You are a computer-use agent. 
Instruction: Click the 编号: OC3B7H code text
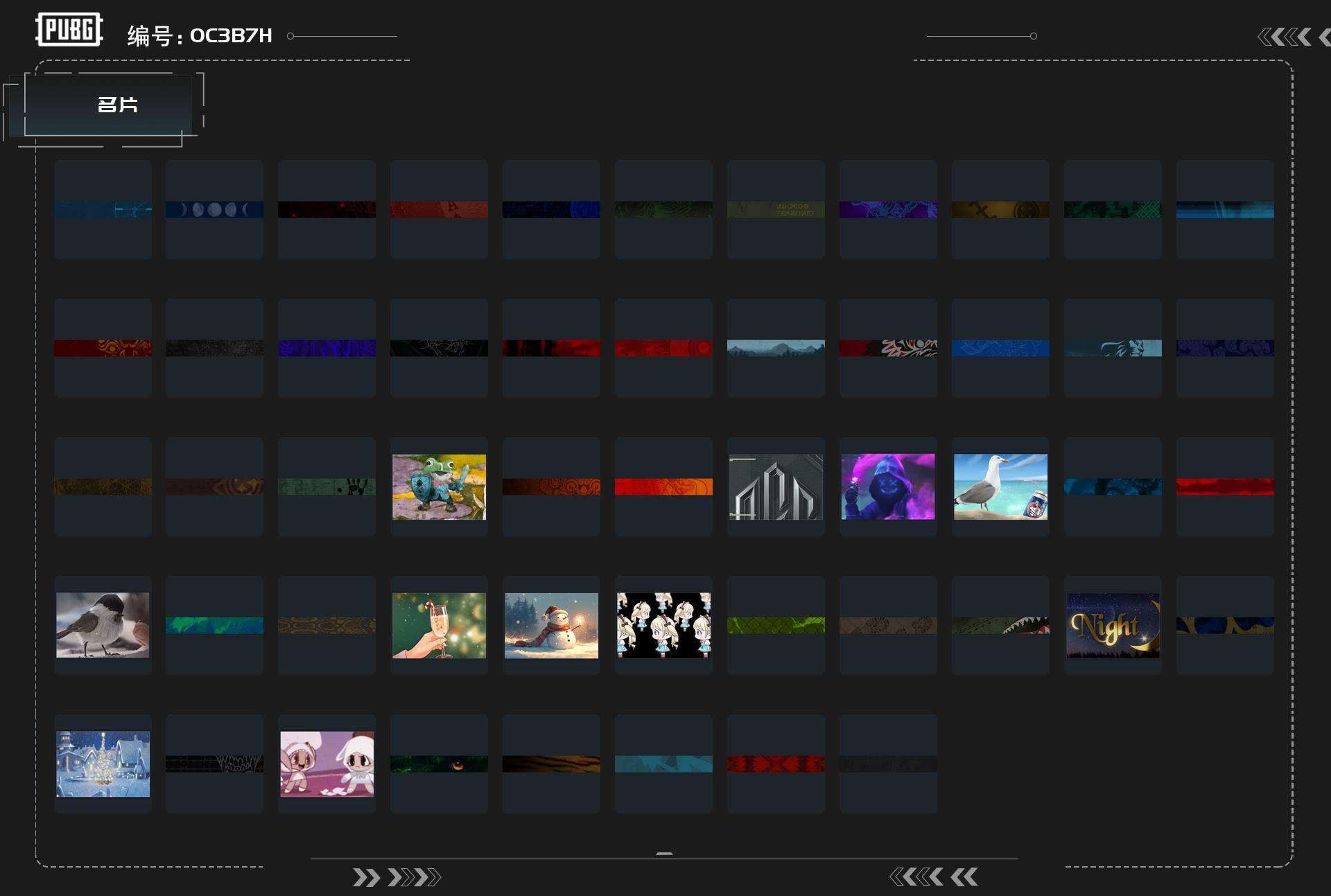[200, 35]
